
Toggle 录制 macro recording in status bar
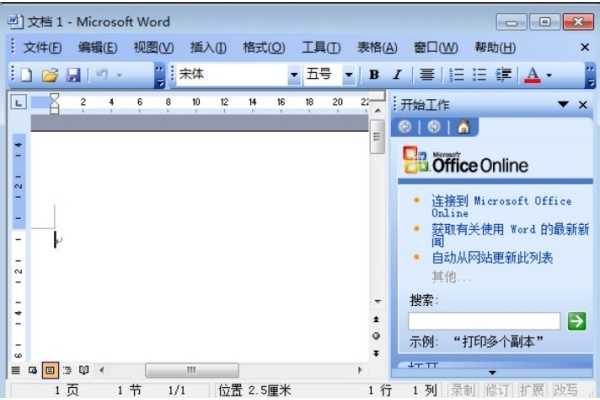tap(463, 390)
